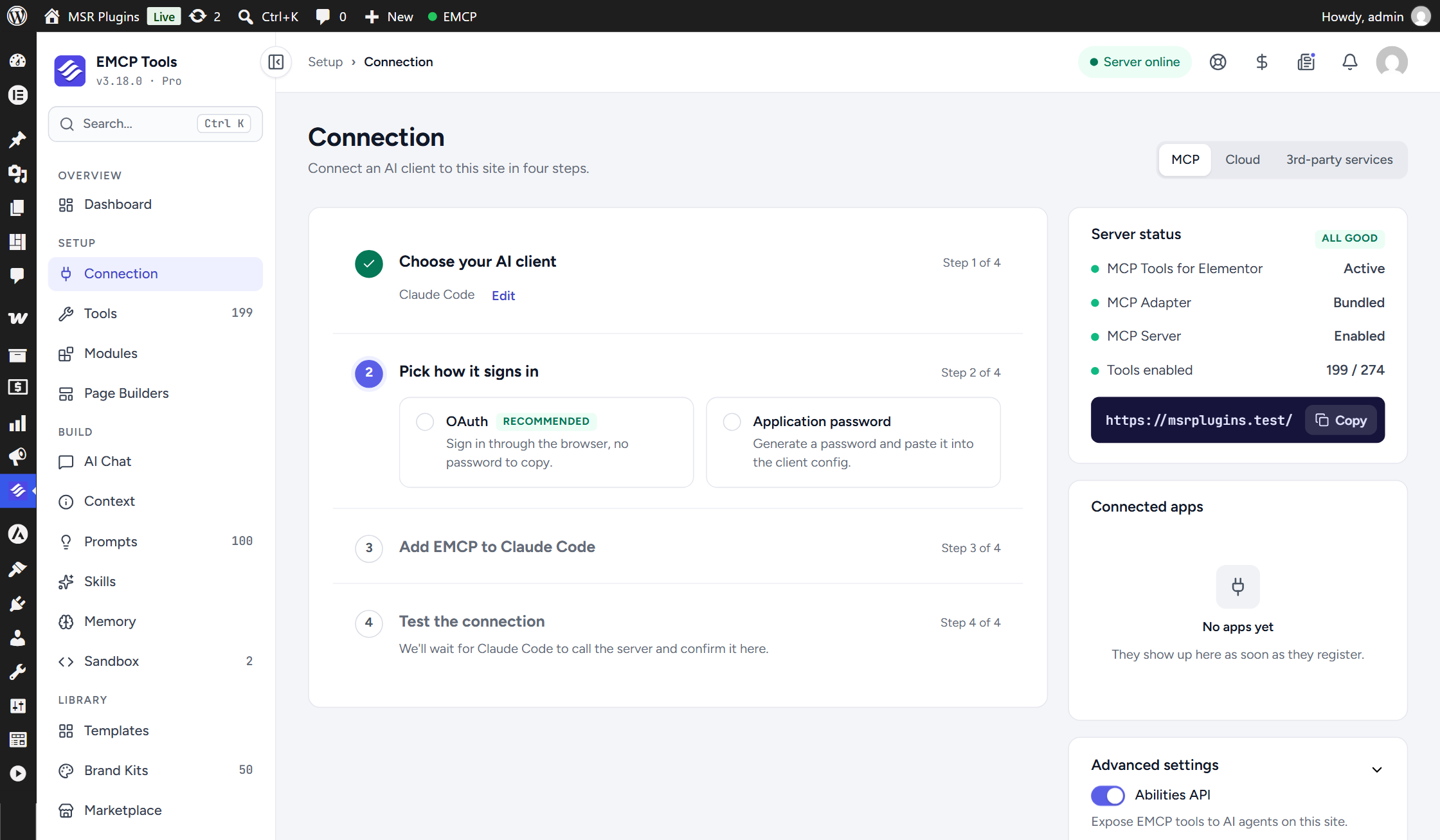Open the Prompts menu item
The height and width of the screenshot is (840, 1440).
(x=155, y=541)
